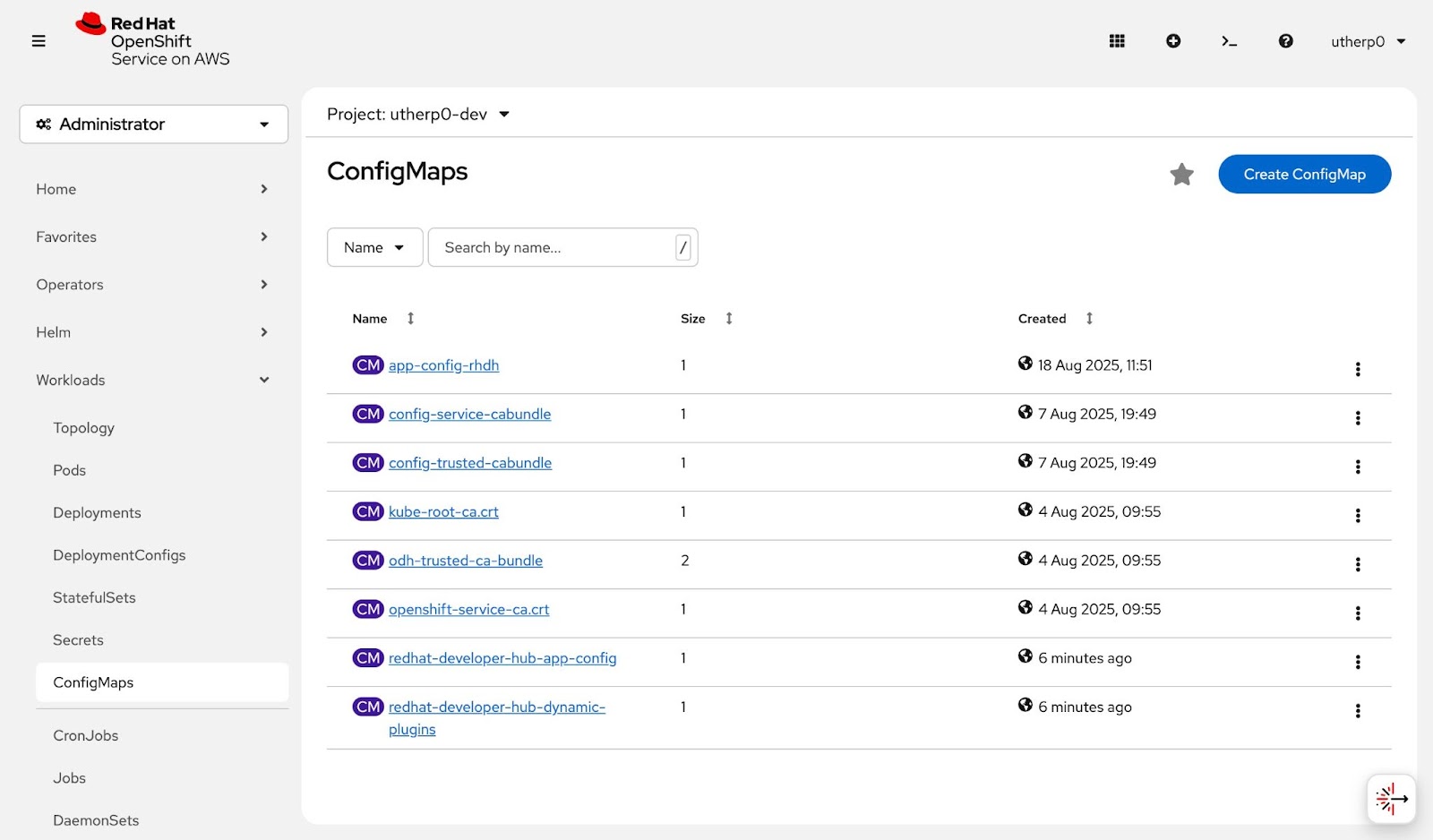Open the redhat-developer-hub-app-config link
The image size is (1433, 840).
tap(502, 658)
